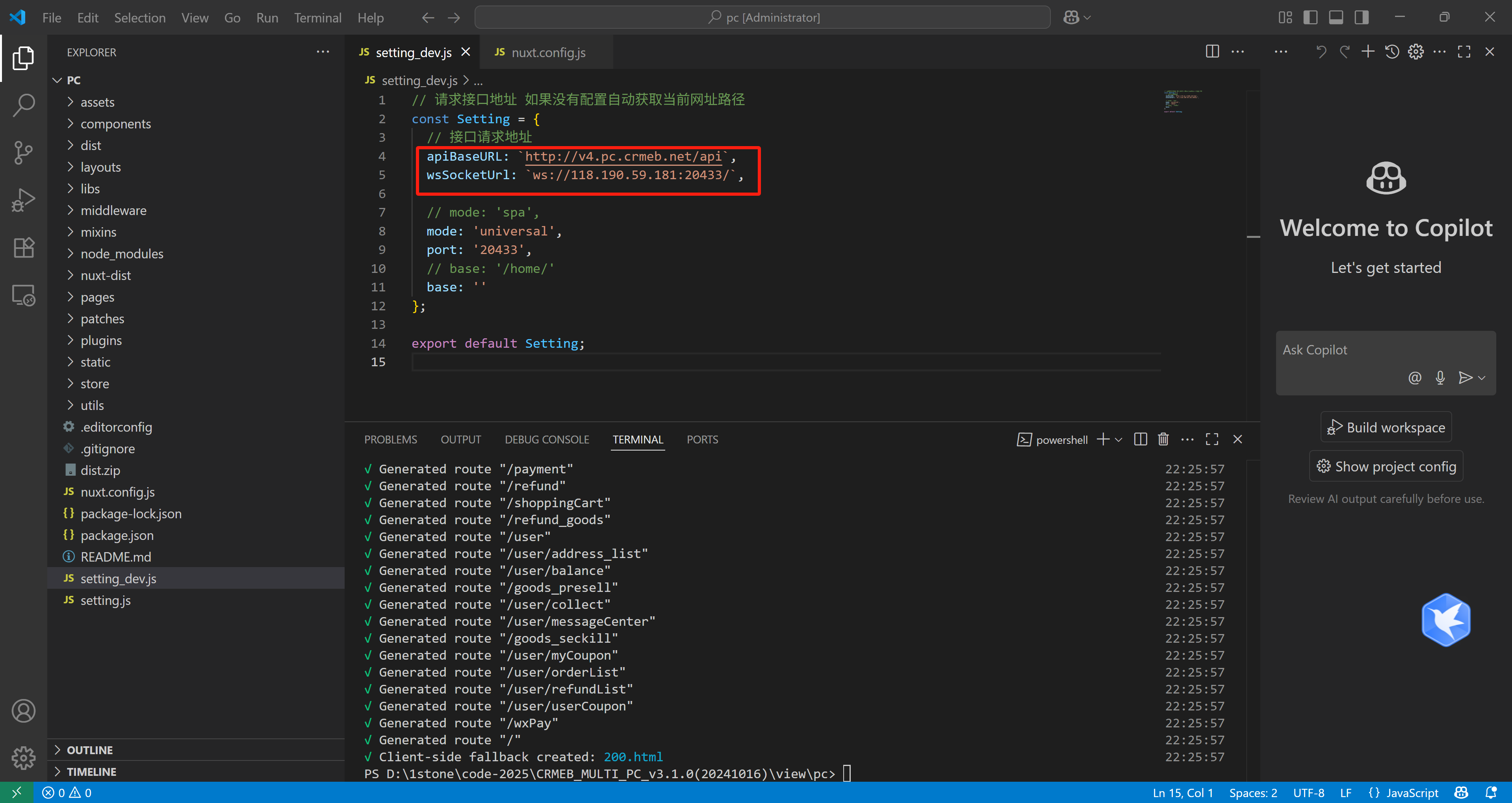Open Copilot menu in title bar
1512x803 pixels.
(1077, 18)
